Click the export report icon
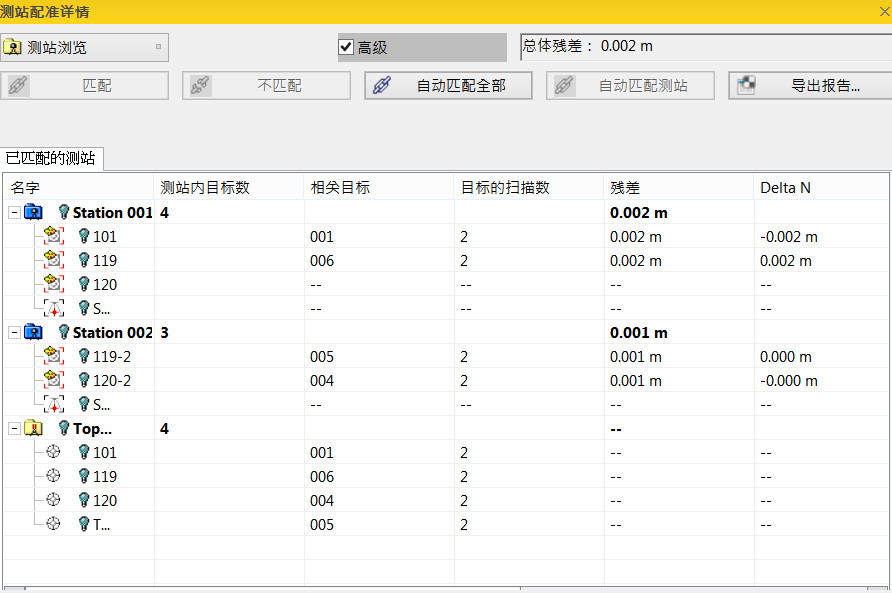 tap(746, 86)
